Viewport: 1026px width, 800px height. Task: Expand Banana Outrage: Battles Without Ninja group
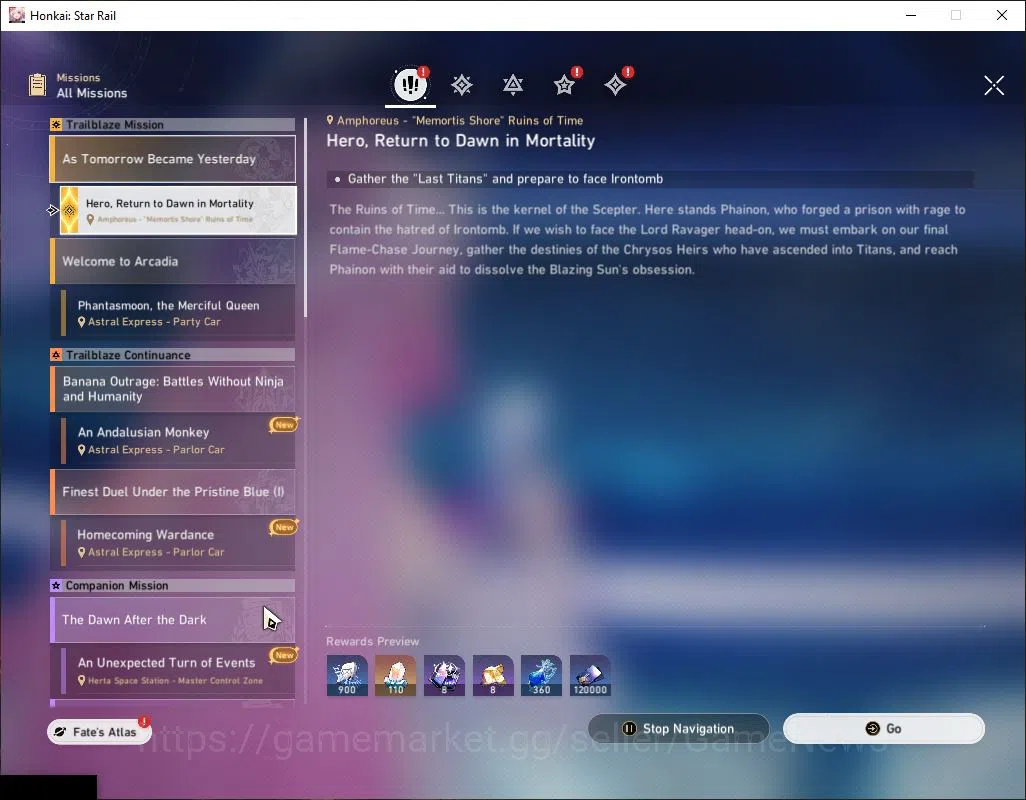173,389
